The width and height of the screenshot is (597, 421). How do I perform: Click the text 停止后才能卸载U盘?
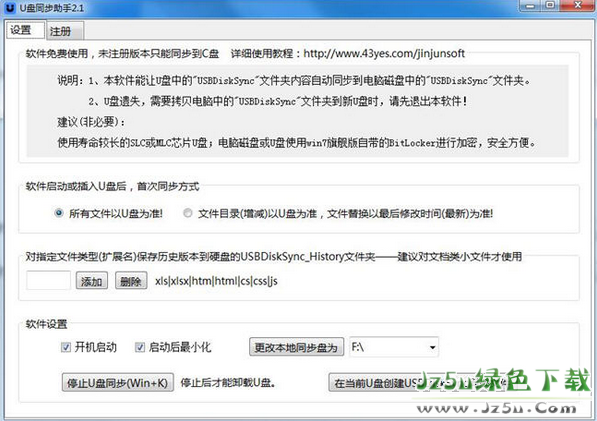(x=228, y=383)
